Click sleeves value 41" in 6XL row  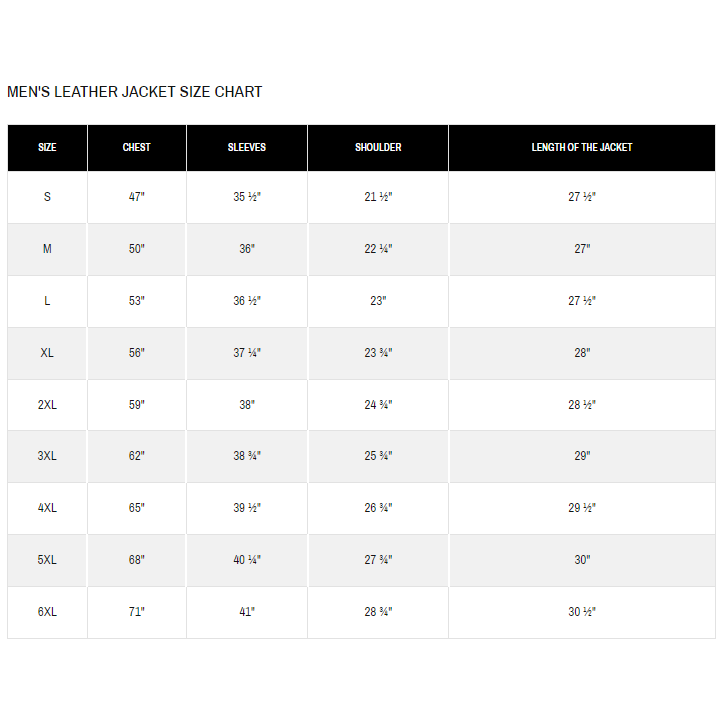pos(247,612)
